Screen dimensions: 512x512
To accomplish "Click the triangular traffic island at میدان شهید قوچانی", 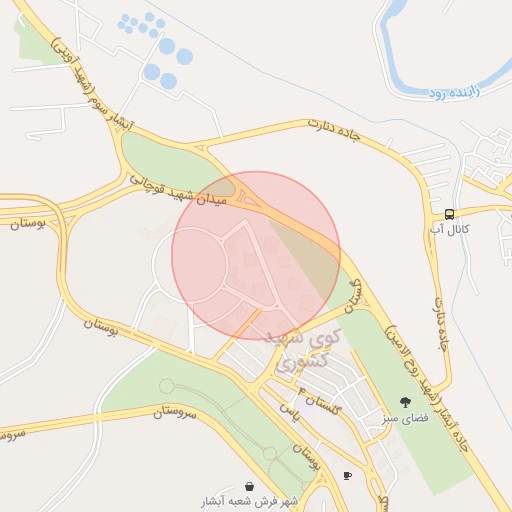I will coord(249,201).
